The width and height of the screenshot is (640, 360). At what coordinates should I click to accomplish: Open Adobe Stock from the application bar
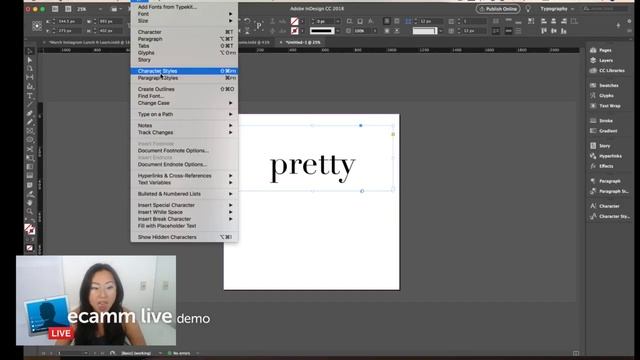tap(68, 9)
